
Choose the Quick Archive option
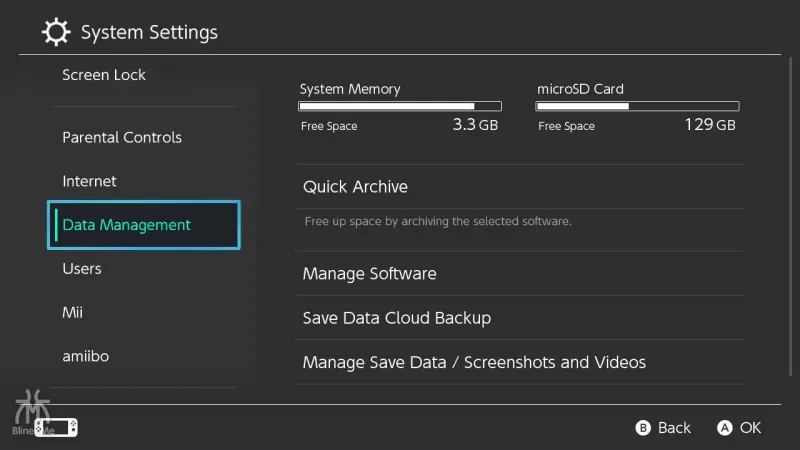point(519,187)
